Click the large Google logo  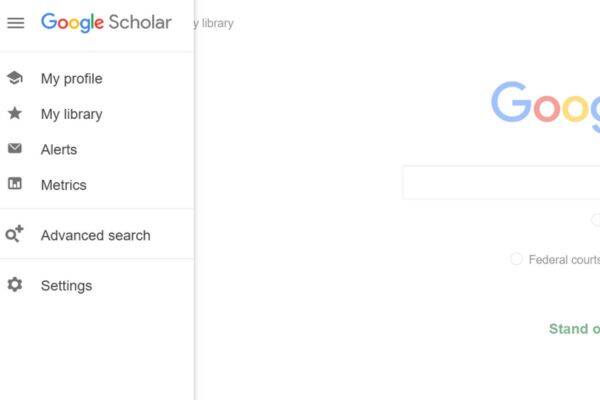(x=545, y=104)
